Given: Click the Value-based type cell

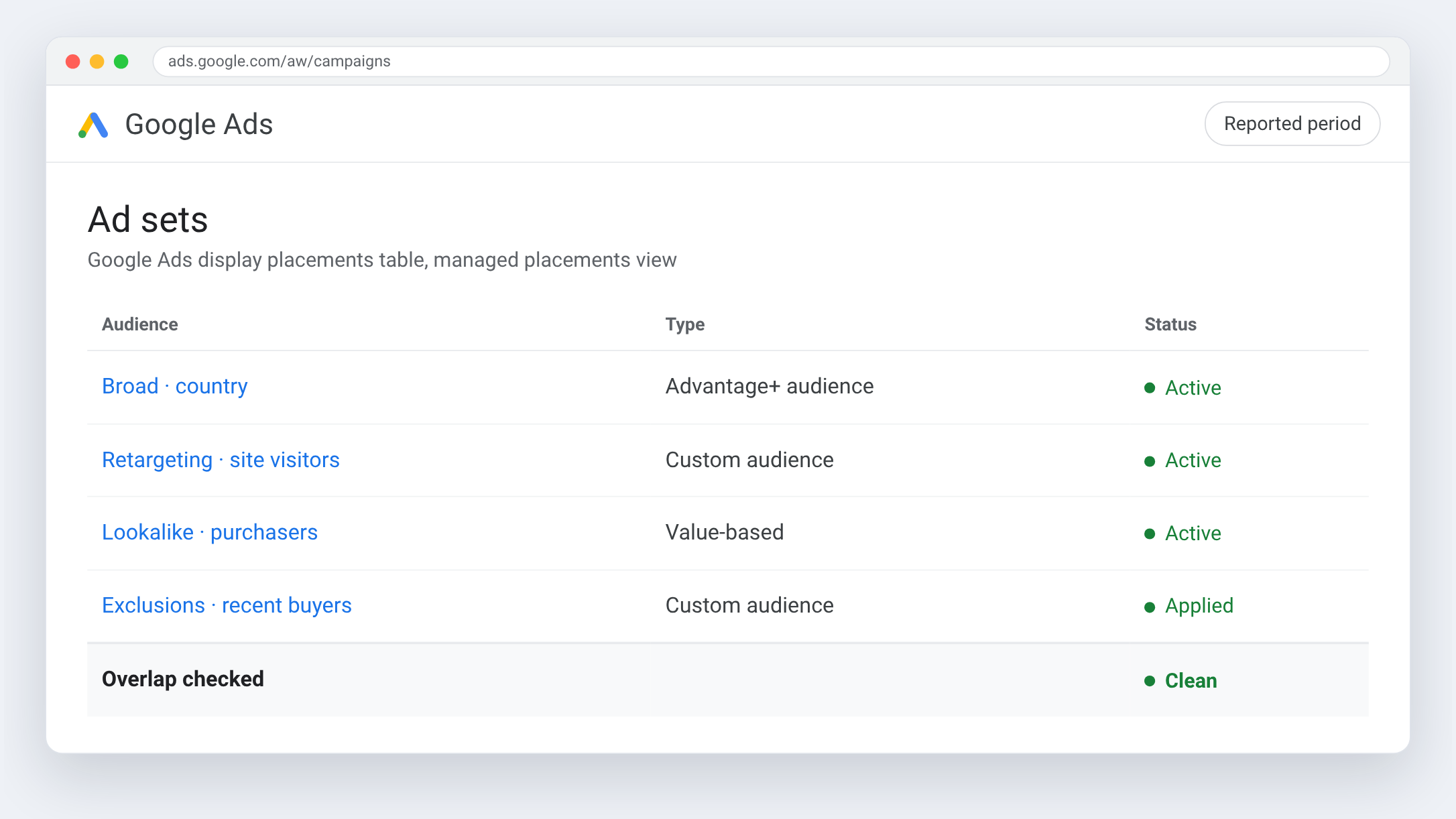Looking at the screenshot, I should point(725,533).
